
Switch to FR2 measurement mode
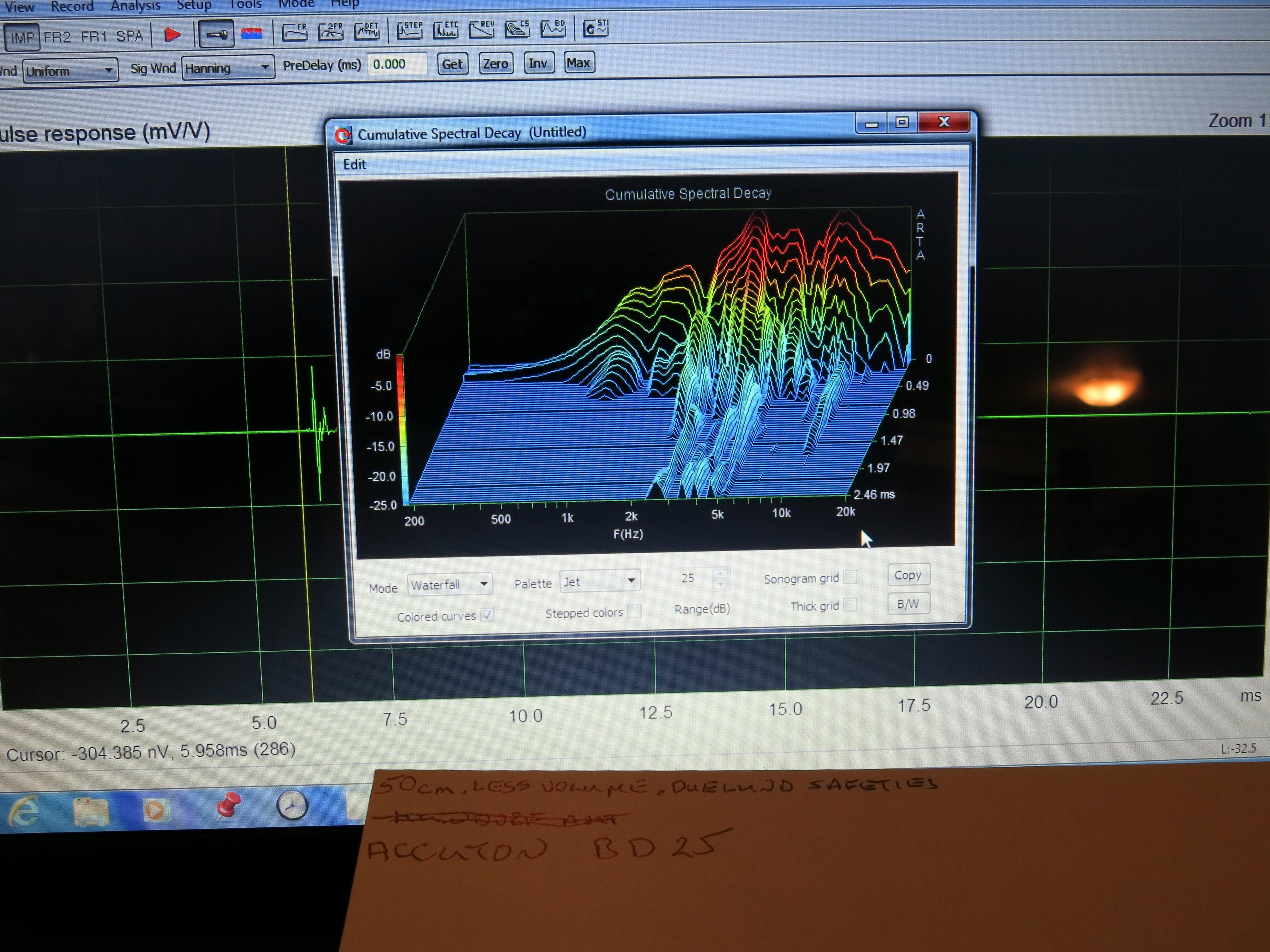(57, 37)
